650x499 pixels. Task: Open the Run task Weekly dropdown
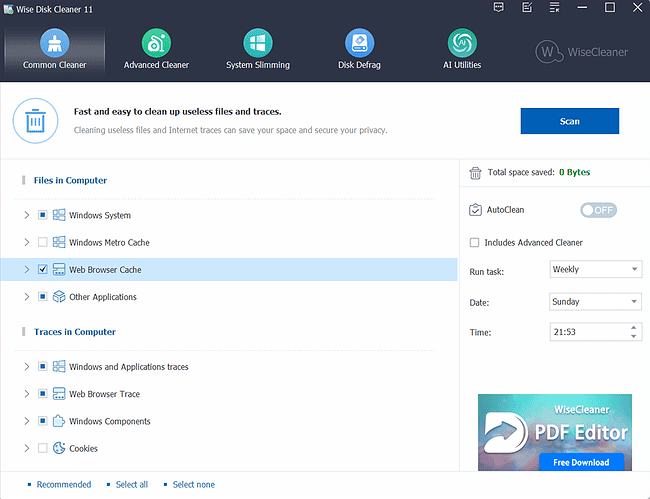coord(595,269)
